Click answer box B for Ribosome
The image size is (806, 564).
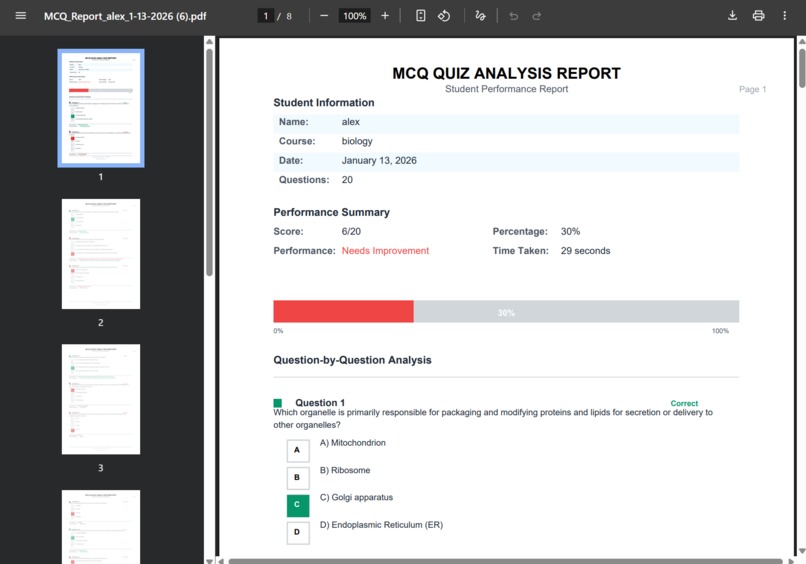[298, 478]
